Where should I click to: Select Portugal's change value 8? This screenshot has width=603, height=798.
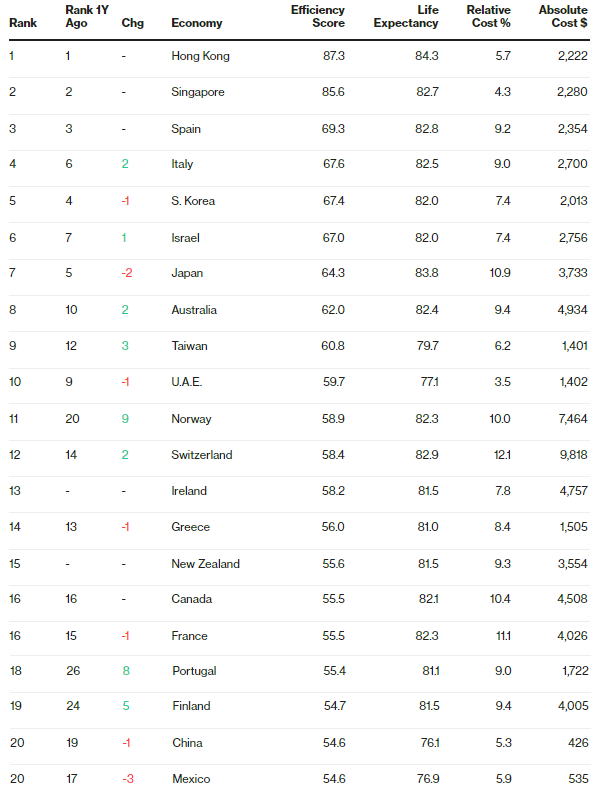[x=126, y=671]
